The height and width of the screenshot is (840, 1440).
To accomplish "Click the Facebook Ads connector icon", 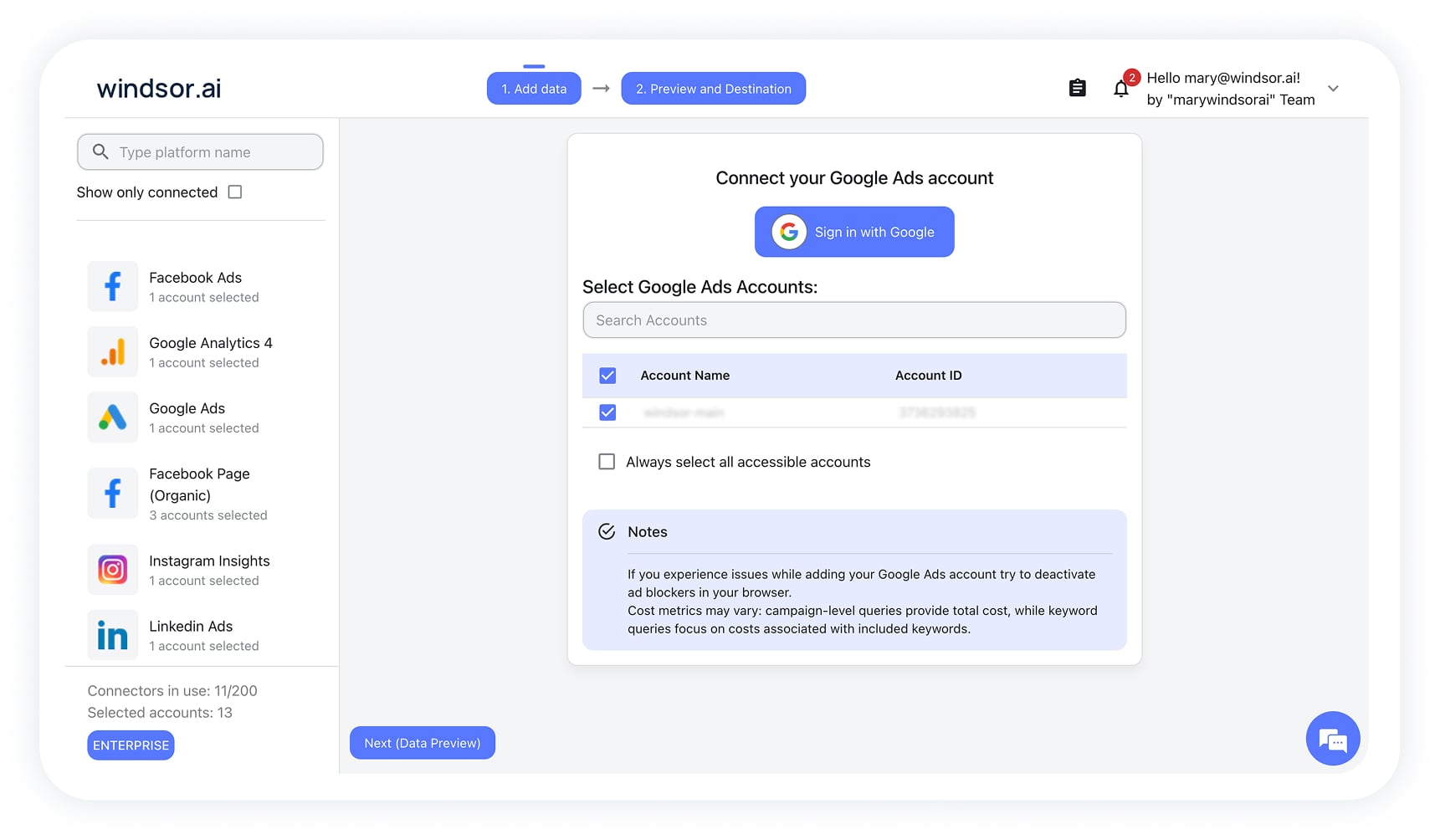I will (x=112, y=286).
